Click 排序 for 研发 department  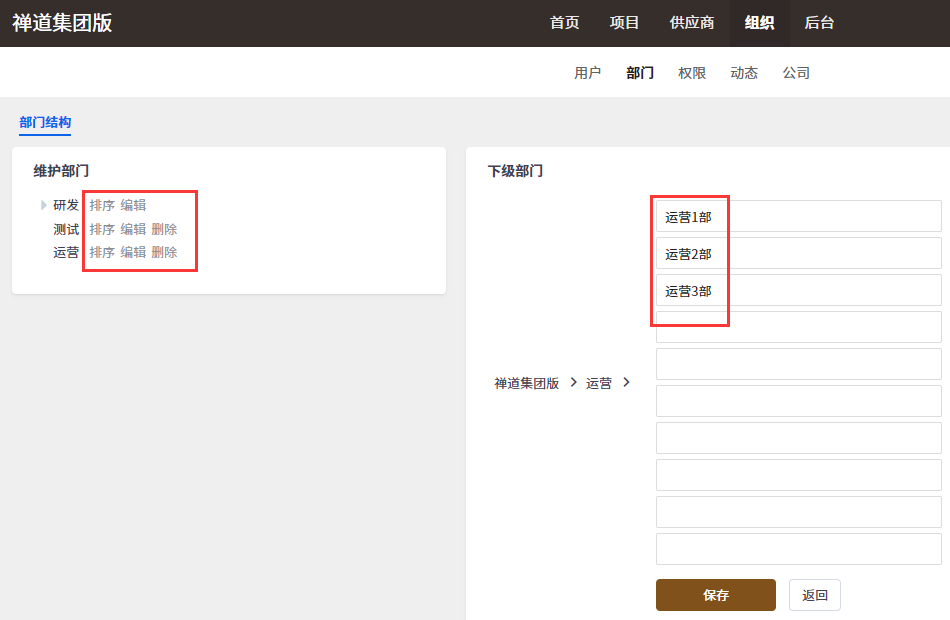(102, 205)
